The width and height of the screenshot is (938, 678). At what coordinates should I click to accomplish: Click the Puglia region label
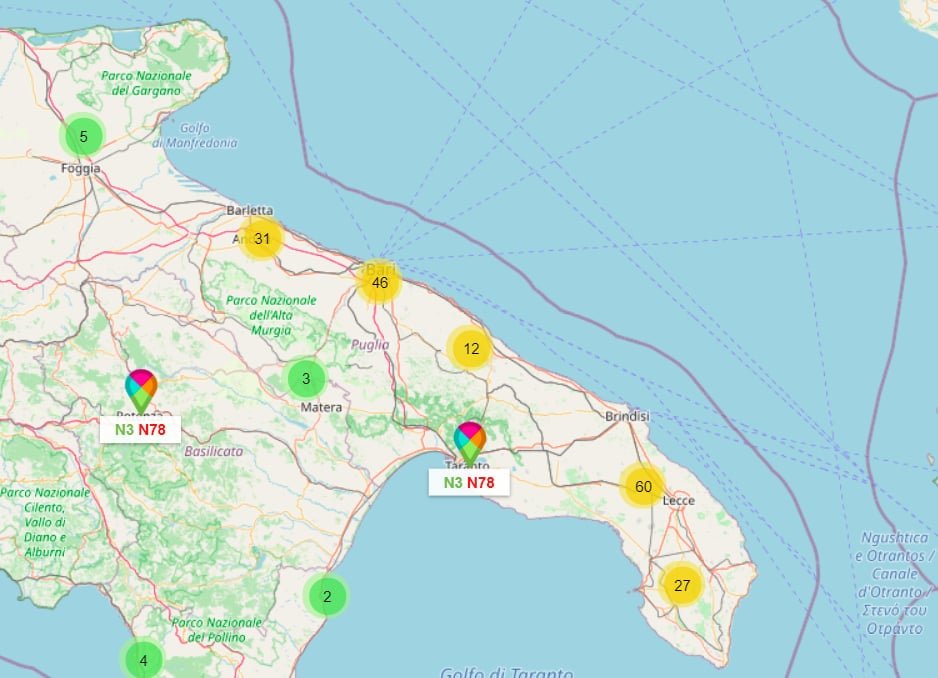370,345
